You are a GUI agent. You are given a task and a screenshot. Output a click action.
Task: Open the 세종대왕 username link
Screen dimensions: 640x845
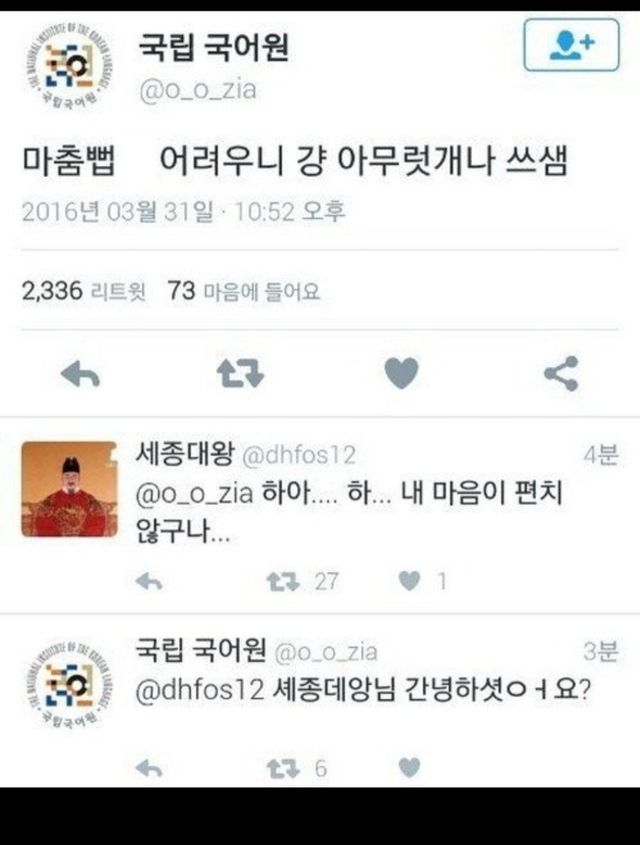point(185,455)
